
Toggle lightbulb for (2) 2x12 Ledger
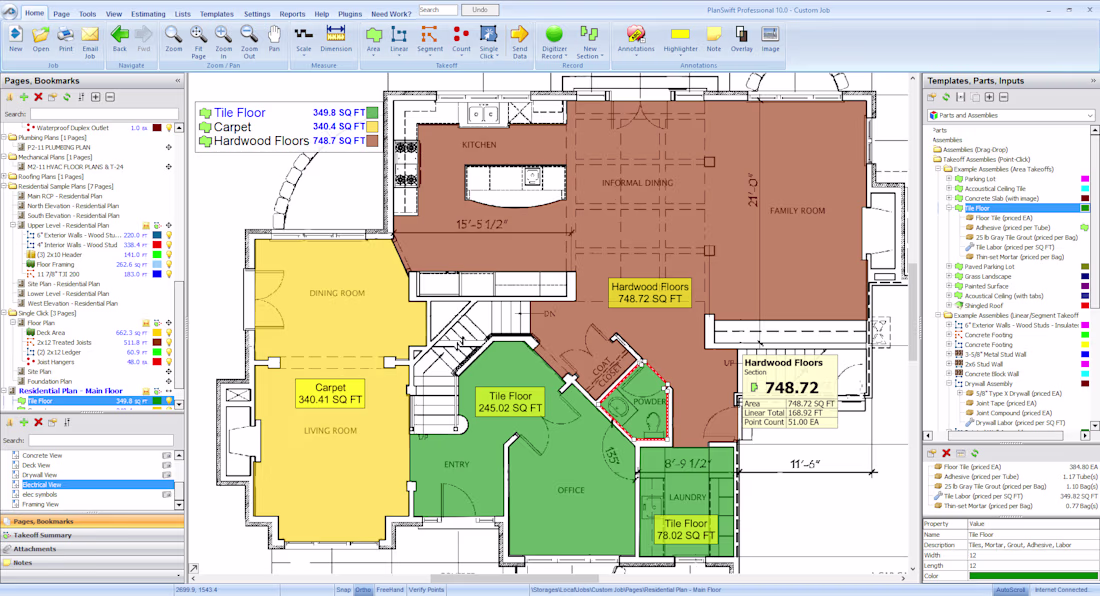(x=169, y=353)
